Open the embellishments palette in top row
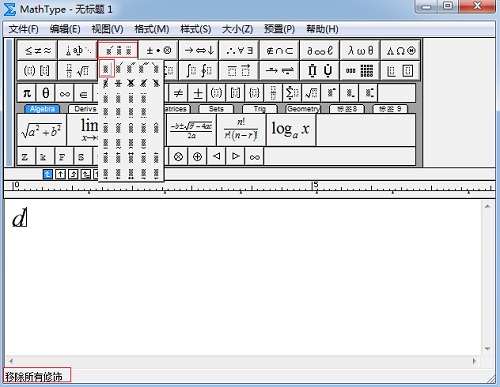 [118, 51]
